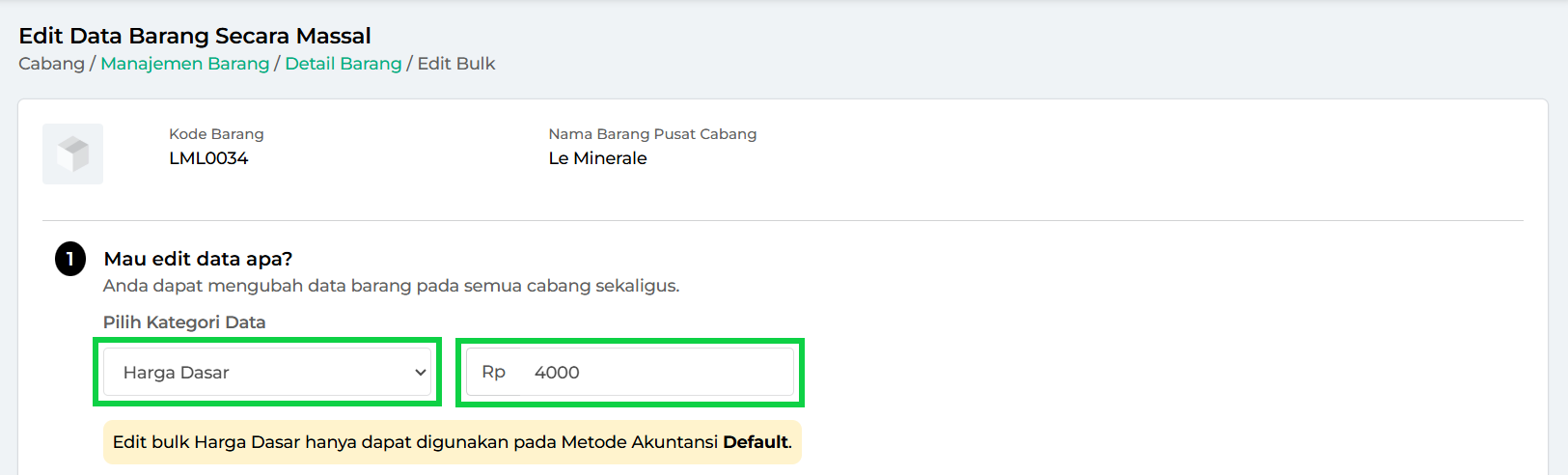Click the product box placeholder image
This screenshot has width=1568, height=475.
coord(72,154)
